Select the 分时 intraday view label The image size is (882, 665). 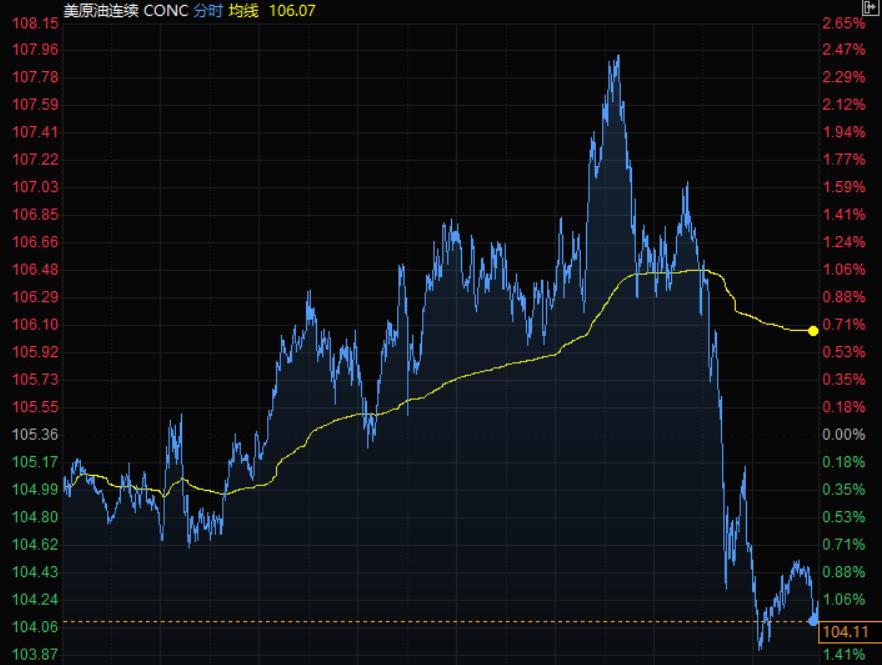click(x=208, y=10)
